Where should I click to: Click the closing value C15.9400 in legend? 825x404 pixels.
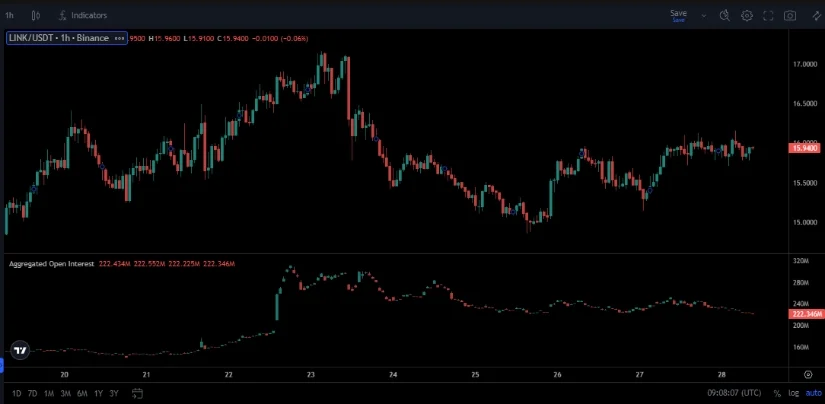tap(234, 38)
